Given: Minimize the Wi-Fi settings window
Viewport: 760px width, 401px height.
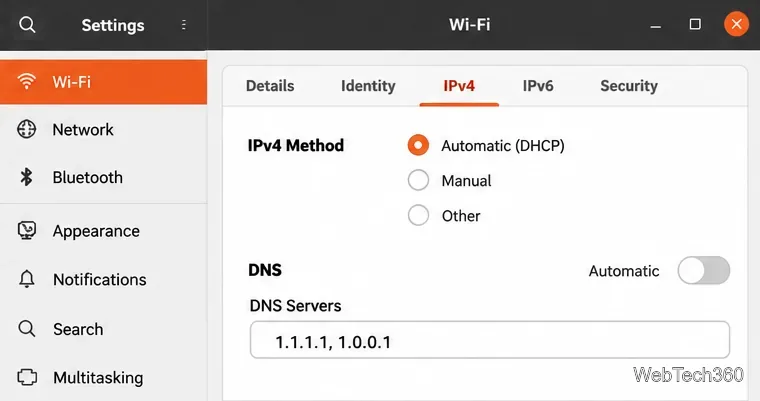Looking at the screenshot, I should click(655, 25).
